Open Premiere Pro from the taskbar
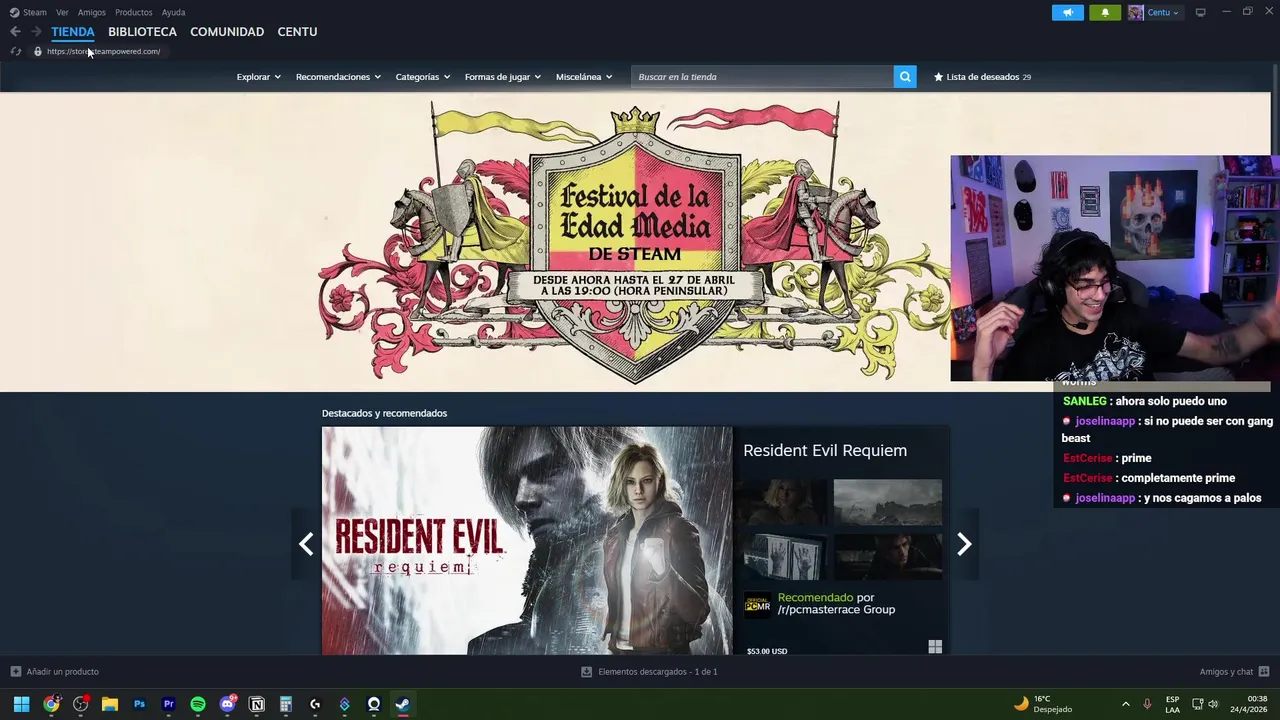This screenshot has height=720, width=1280. [x=168, y=704]
